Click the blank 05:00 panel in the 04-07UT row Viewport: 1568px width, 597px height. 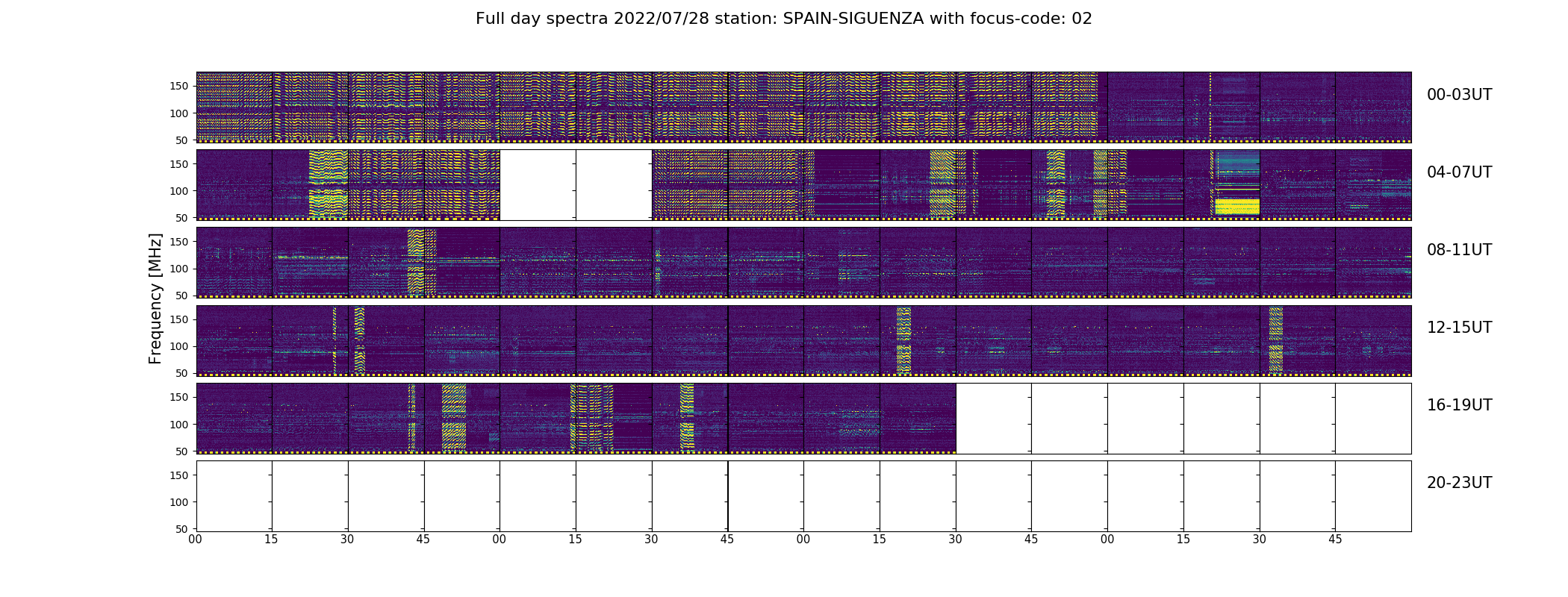coord(538,185)
